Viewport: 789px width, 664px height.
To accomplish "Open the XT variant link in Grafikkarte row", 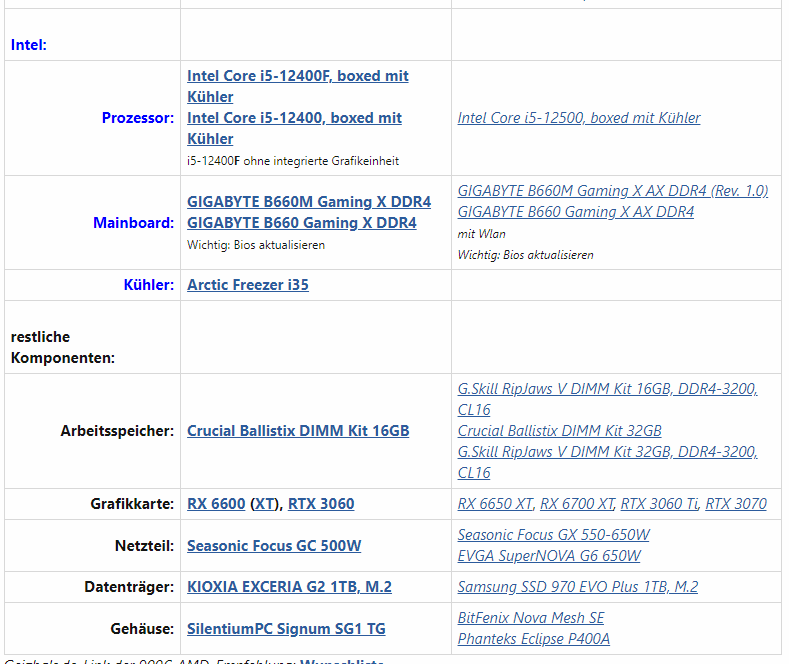I will pyautogui.click(x=264, y=504).
